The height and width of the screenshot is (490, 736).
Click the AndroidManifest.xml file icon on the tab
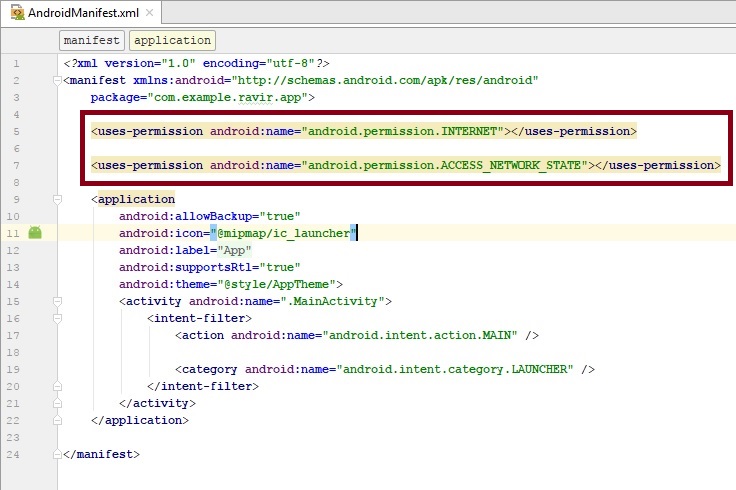(x=17, y=13)
